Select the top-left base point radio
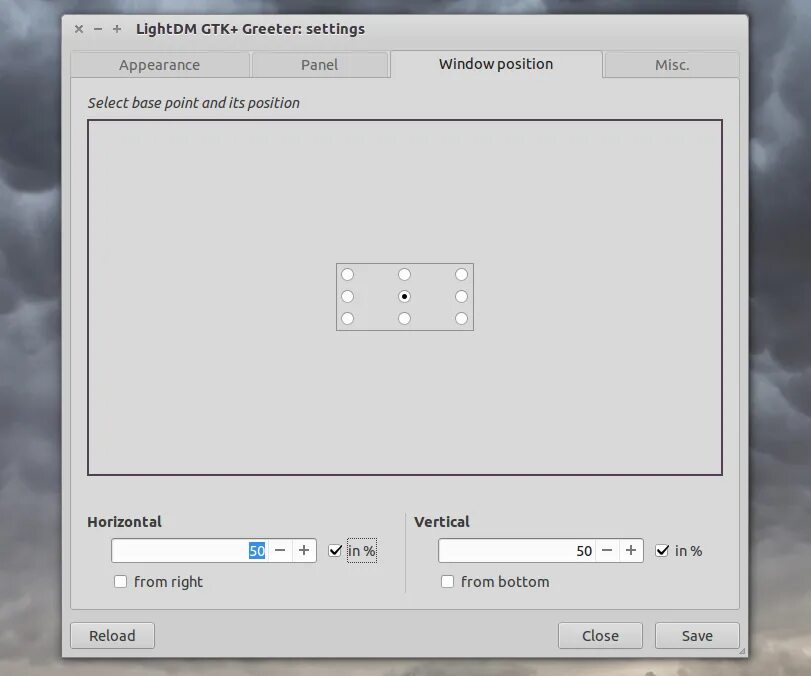 click(348, 274)
